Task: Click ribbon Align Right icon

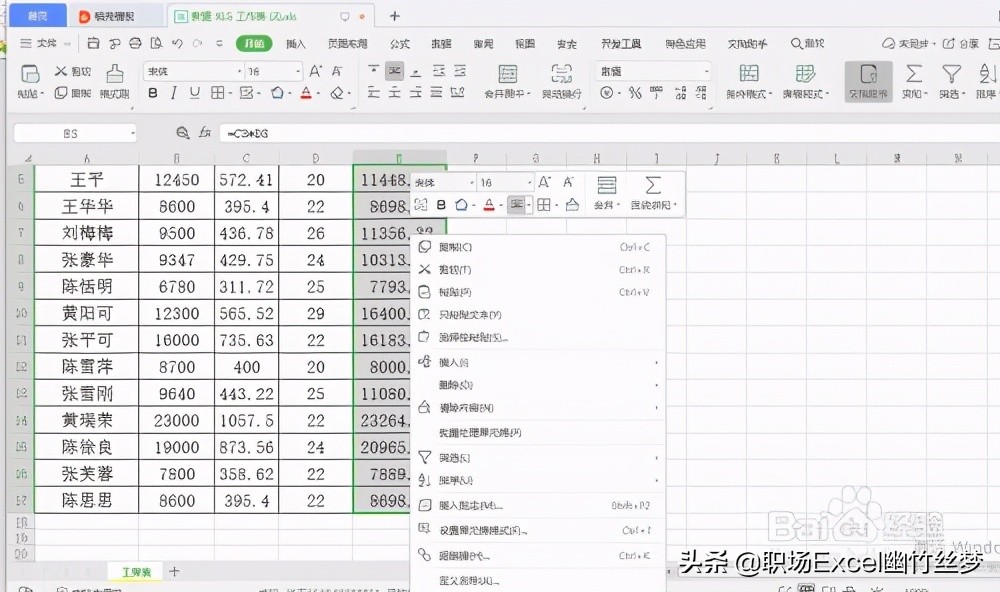Action: 416,93
